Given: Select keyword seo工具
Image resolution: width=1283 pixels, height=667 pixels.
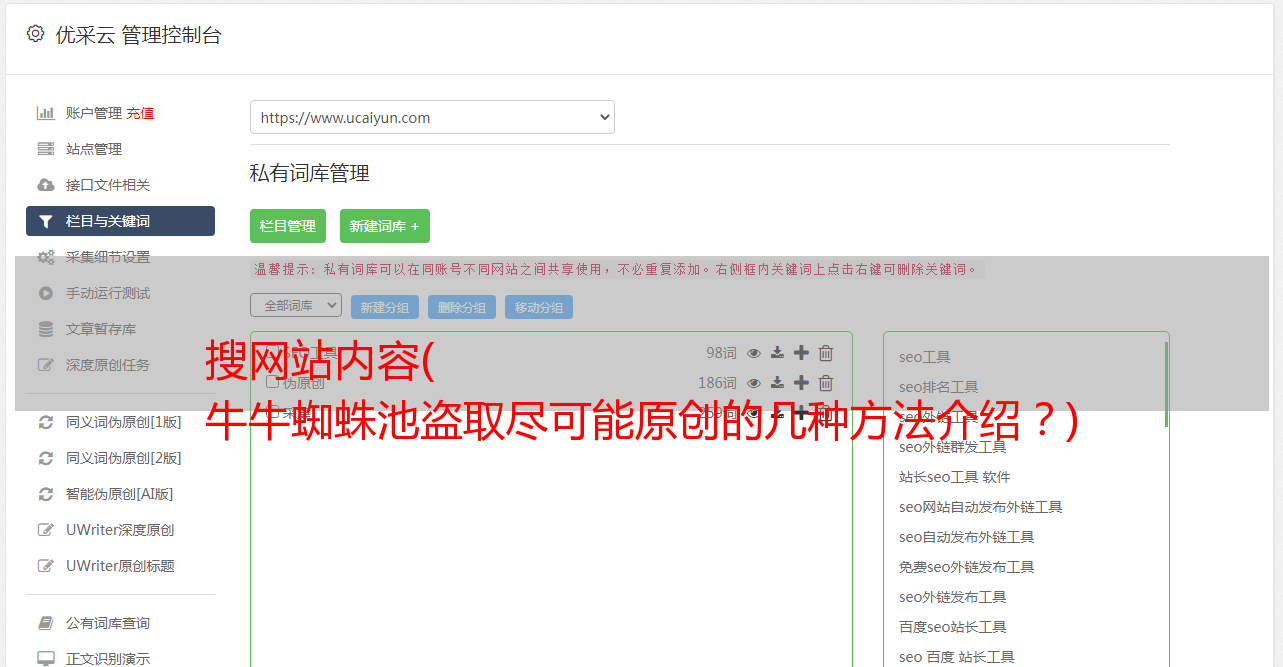Looking at the screenshot, I should pyautogui.click(x=925, y=357).
